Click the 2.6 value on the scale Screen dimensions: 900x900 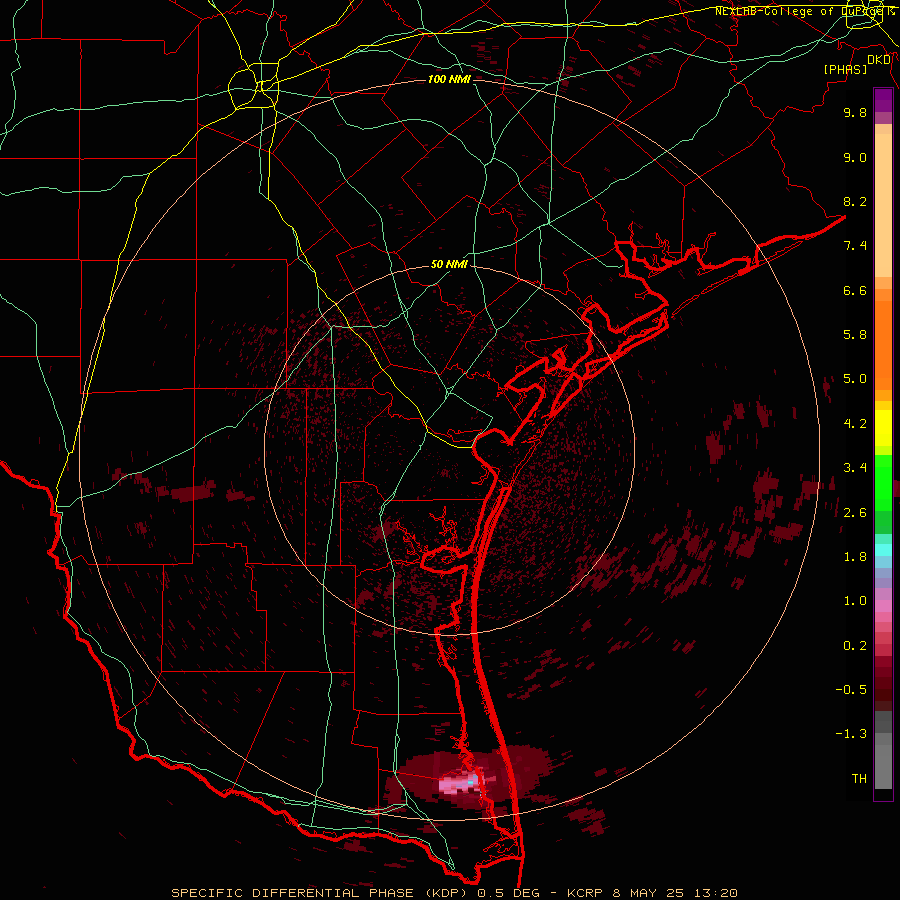[x=855, y=513]
